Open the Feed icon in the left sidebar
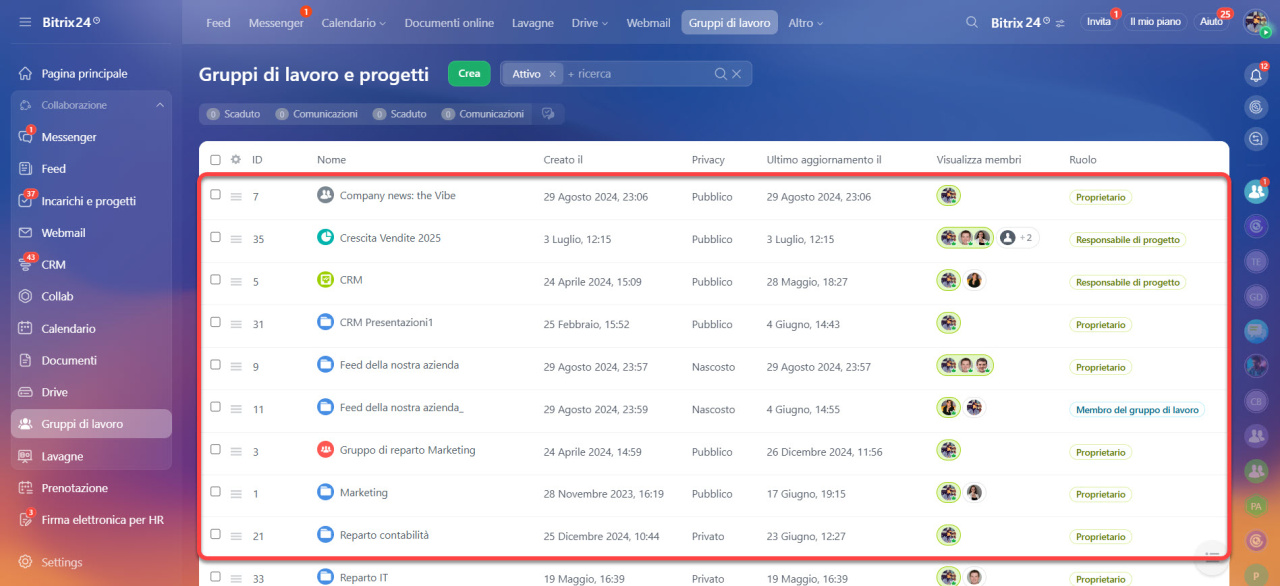 25,169
